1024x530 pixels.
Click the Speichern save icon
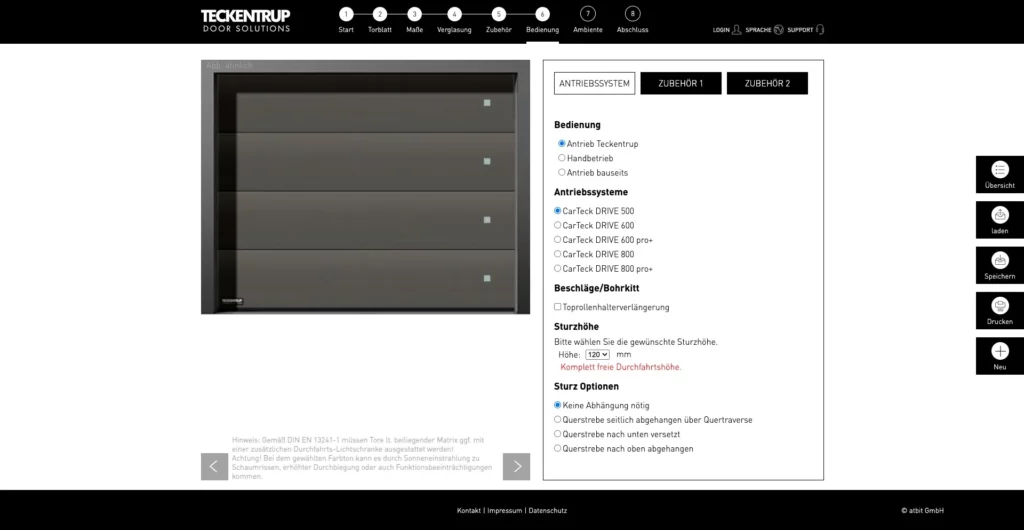coord(999,263)
